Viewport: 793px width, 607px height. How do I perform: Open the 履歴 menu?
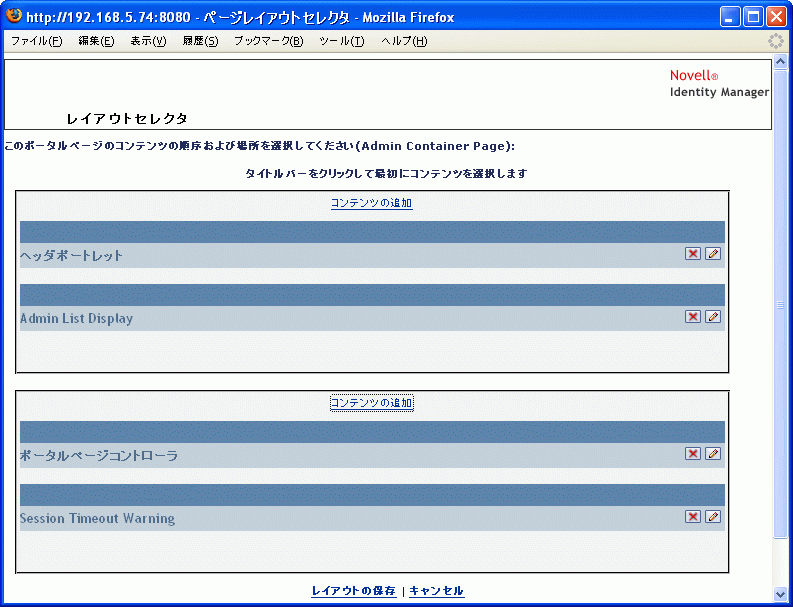[200, 41]
